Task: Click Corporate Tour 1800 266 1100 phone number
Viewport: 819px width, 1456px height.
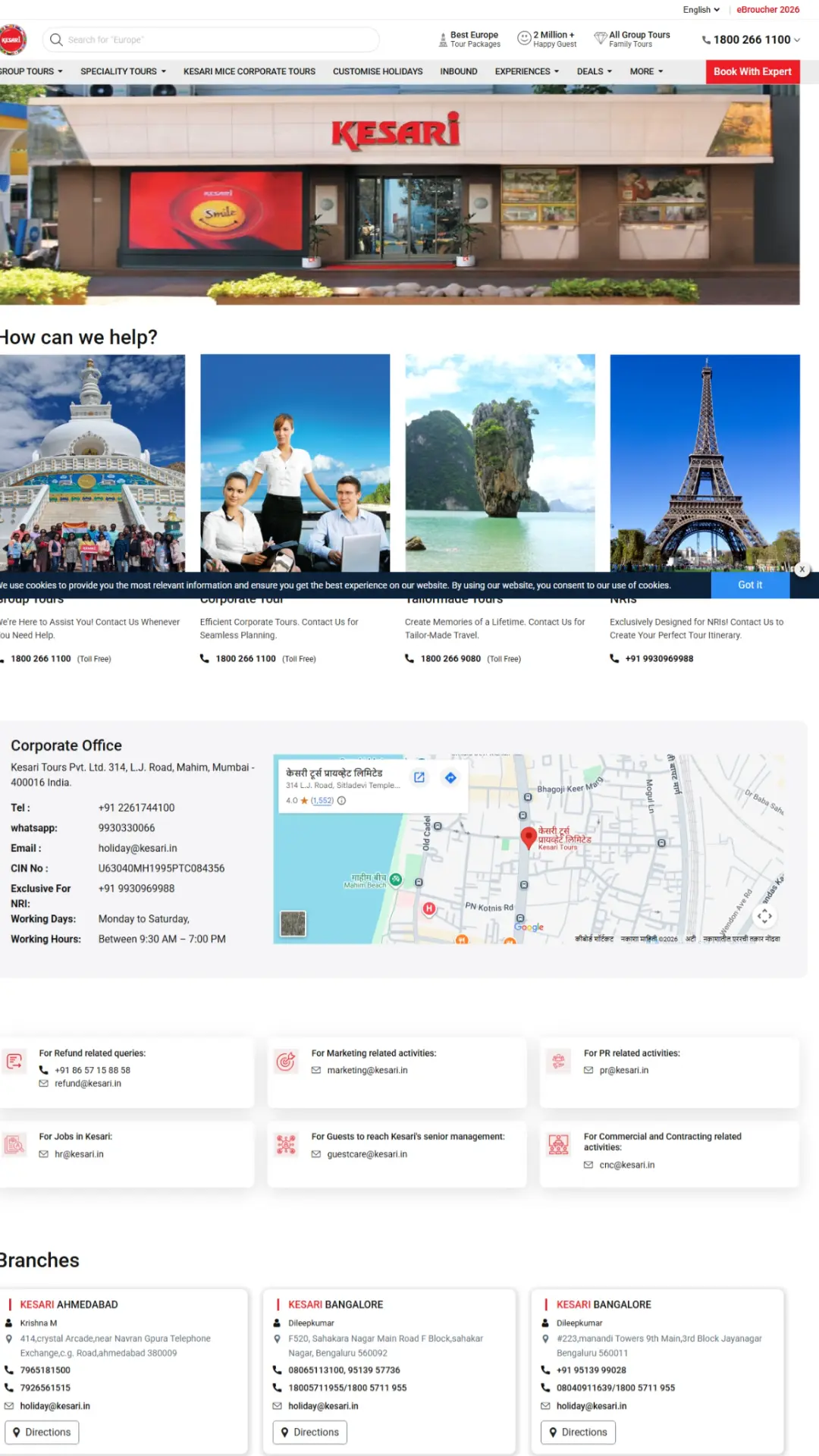Action: tap(246, 659)
